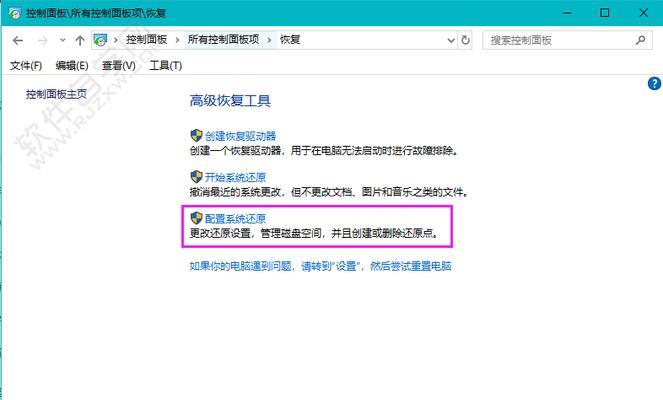Click the search magnifier icon
Viewport: 663px width, 400px height.
640,41
